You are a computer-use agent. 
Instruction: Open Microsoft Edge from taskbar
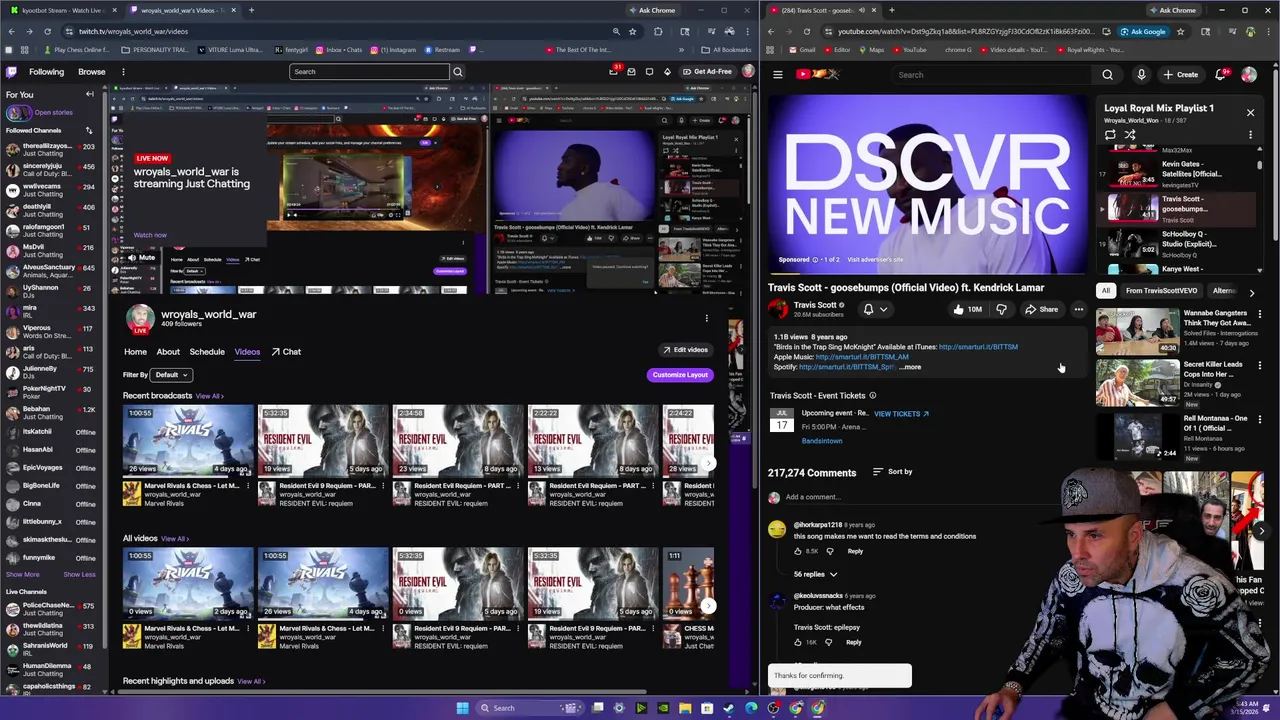tap(751, 708)
